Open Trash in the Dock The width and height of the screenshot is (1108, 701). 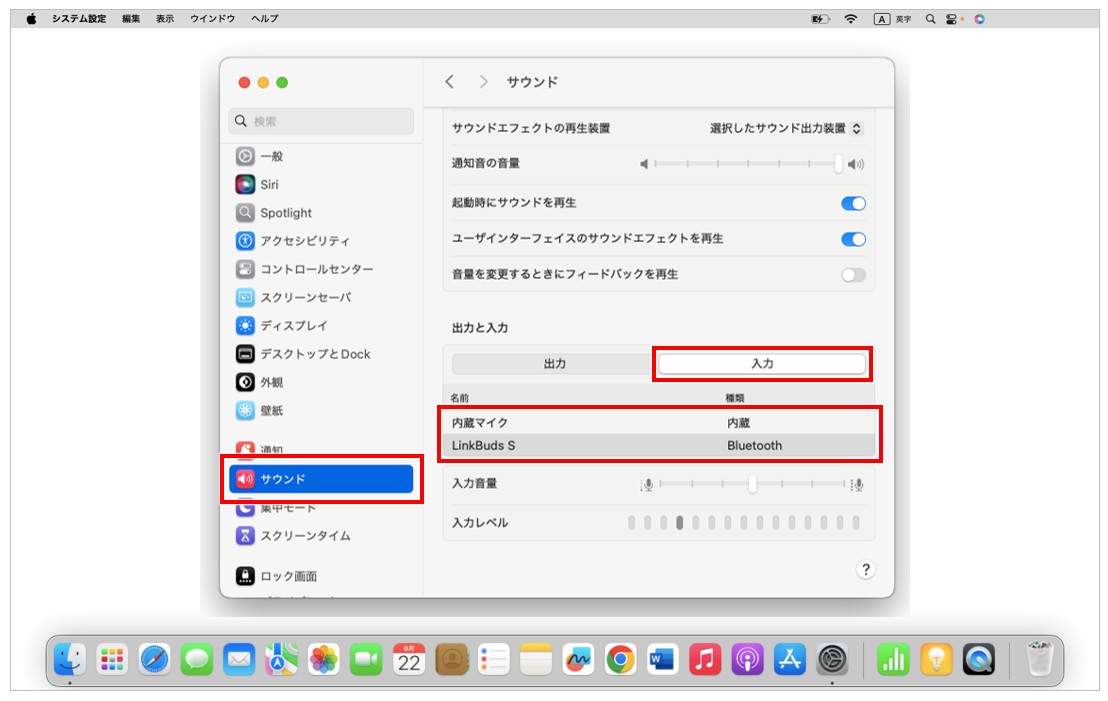pyautogui.click(x=1039, y=659)
